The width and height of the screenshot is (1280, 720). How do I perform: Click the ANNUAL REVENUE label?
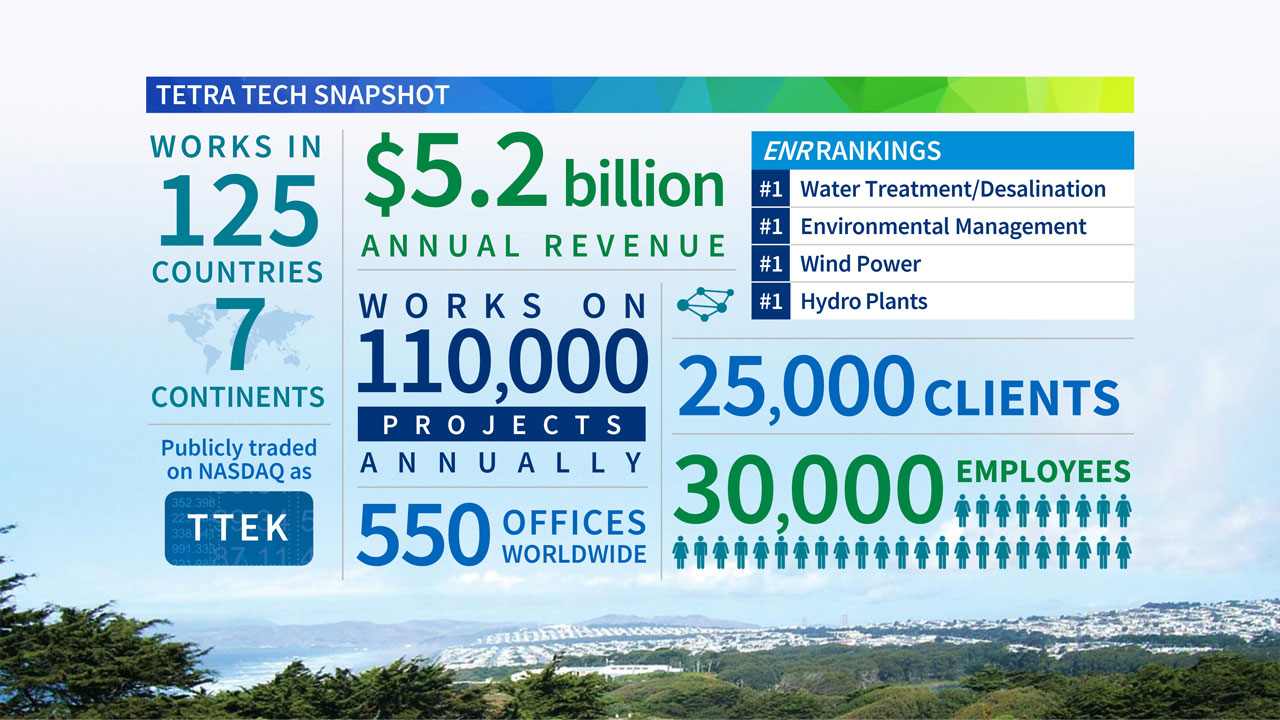tap(544, 246)
